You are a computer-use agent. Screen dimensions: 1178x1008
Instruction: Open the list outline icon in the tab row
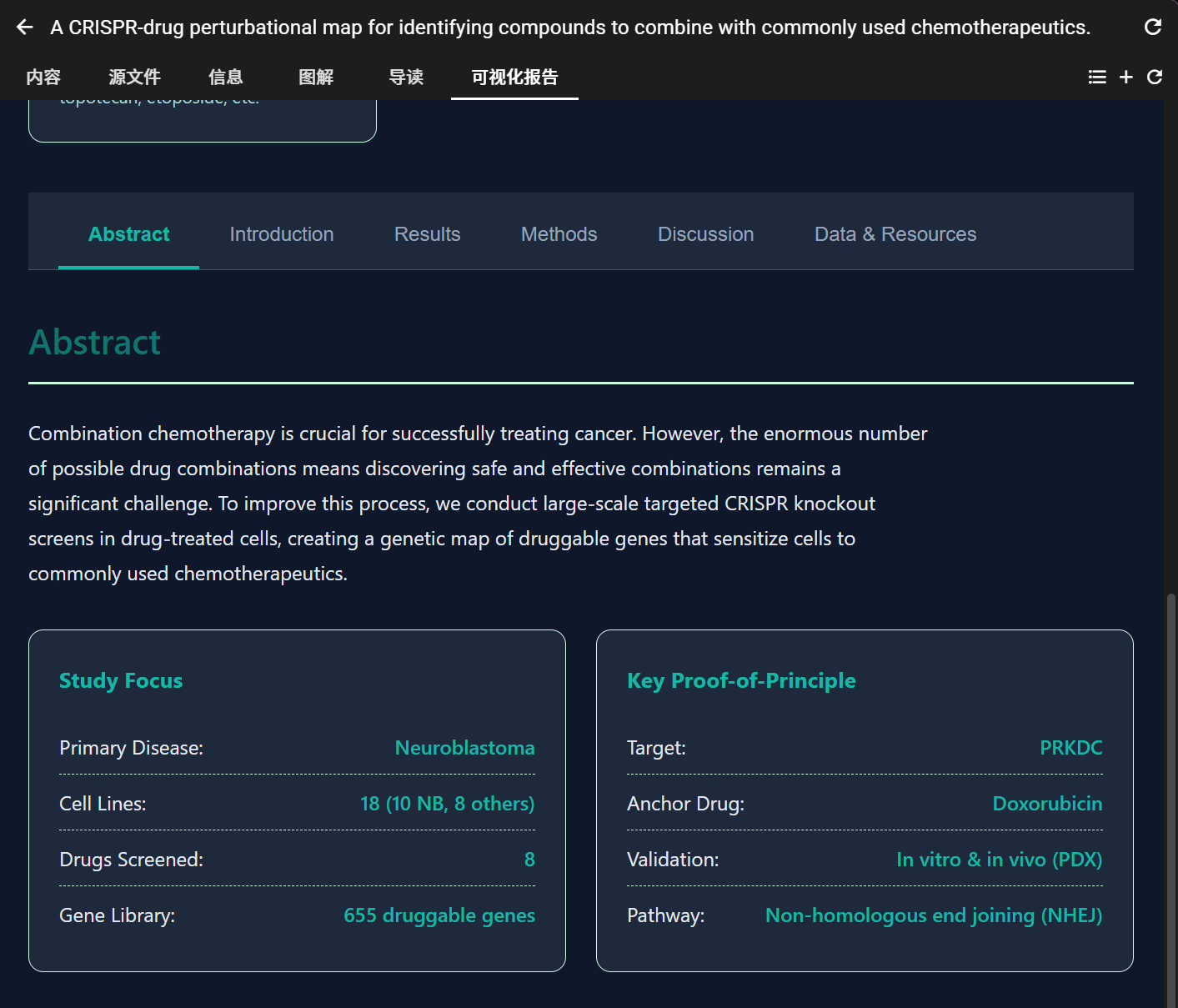1097,77
